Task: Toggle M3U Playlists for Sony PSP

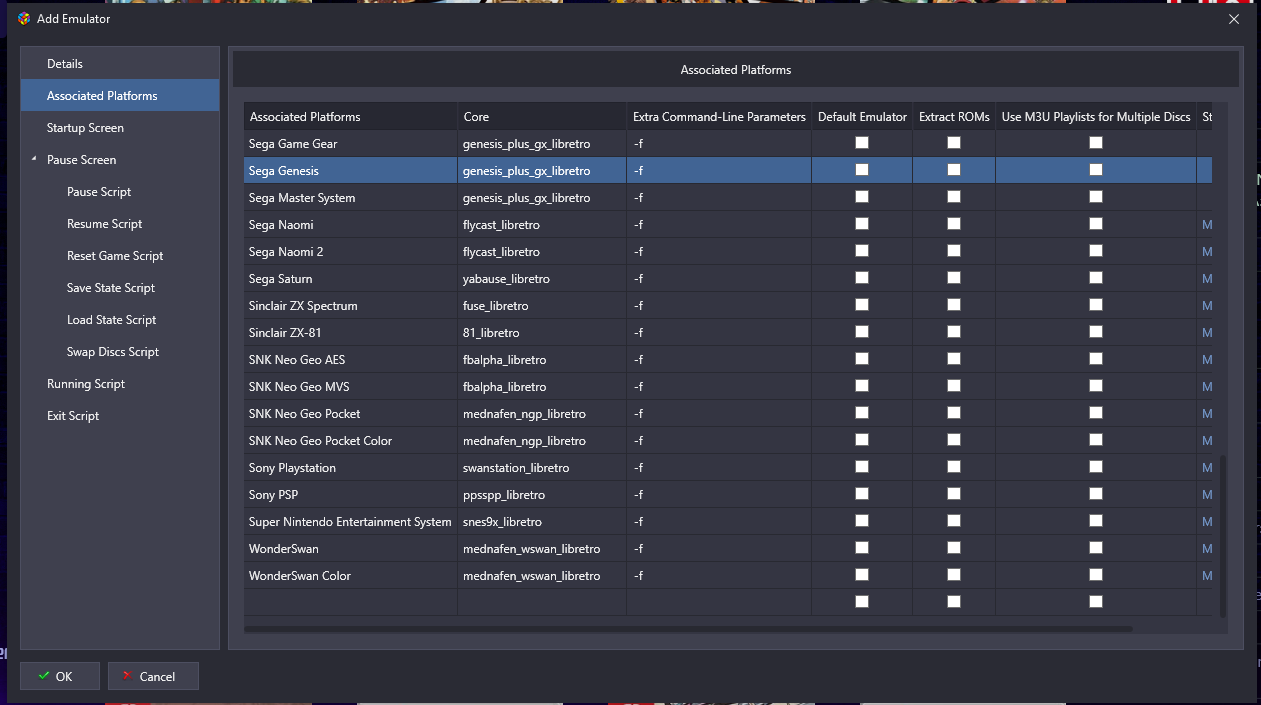Action: click(x=1096, y=494)
